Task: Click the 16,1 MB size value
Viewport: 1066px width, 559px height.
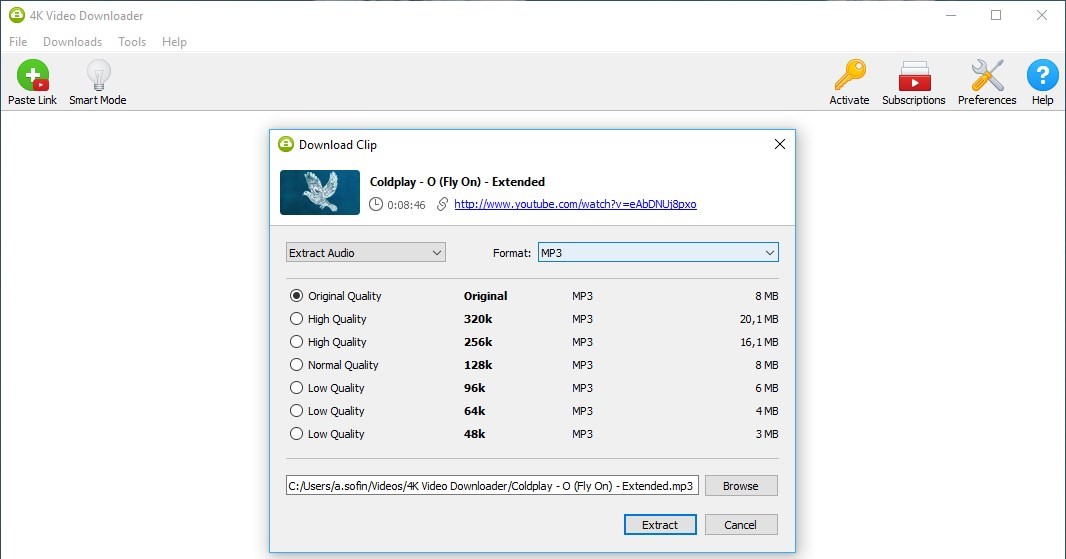Action: click(x=759, y=342)
